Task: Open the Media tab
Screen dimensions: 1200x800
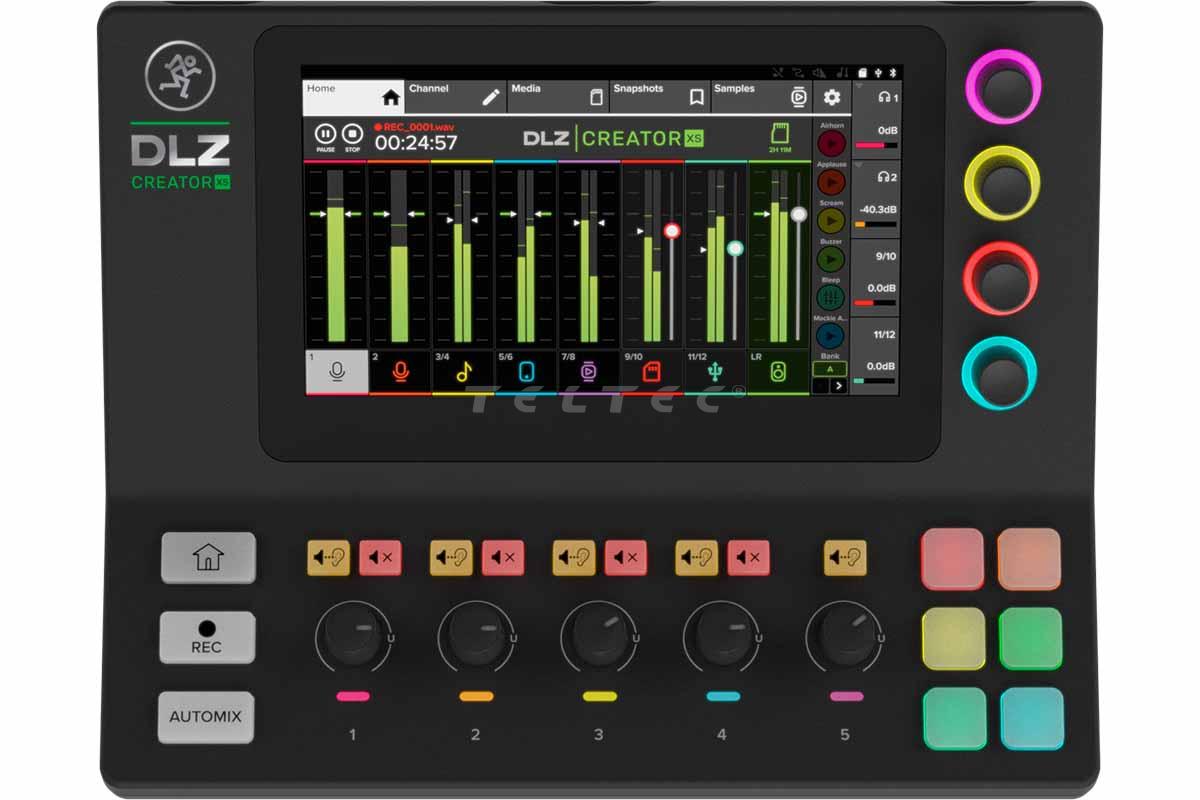Action: coord(558,96)
